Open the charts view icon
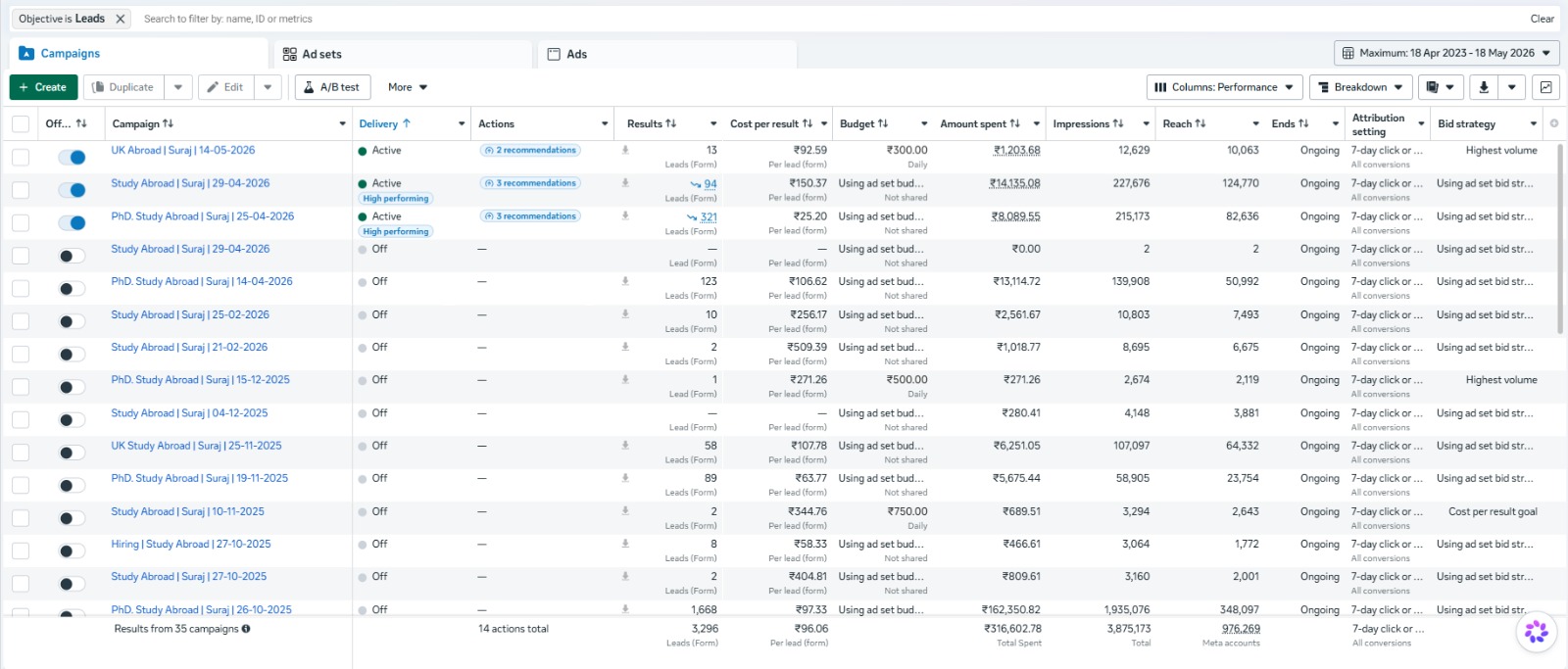 (1545, 87)
